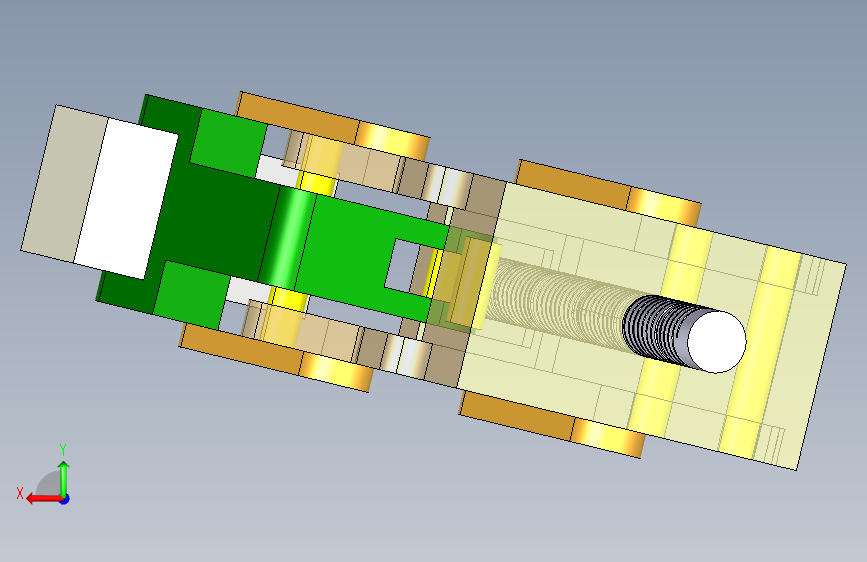Viewport: 867px width, 562px height.
Task: Click the "X" label on the axis triad
Action: point(20,493)
